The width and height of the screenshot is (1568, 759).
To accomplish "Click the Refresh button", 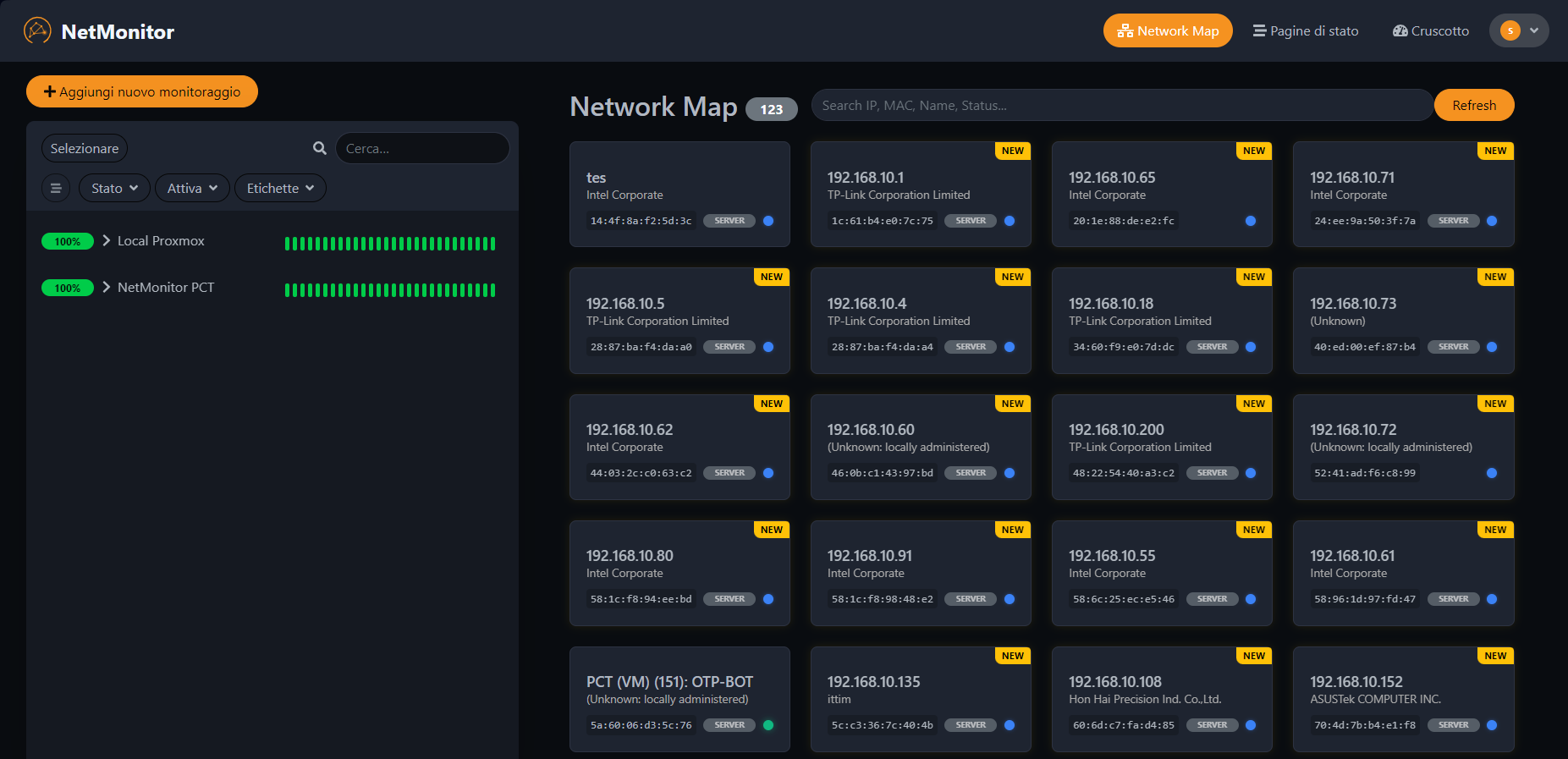I will [x=1474, y=105].
